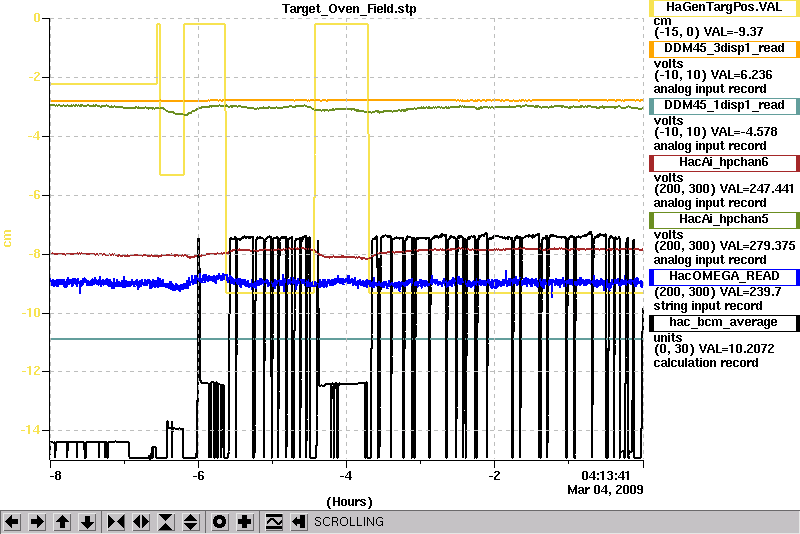Viewport: 800px width, 534px height.
Task: Select the HacOMEGA_READ legend entry
Action: 724,276
